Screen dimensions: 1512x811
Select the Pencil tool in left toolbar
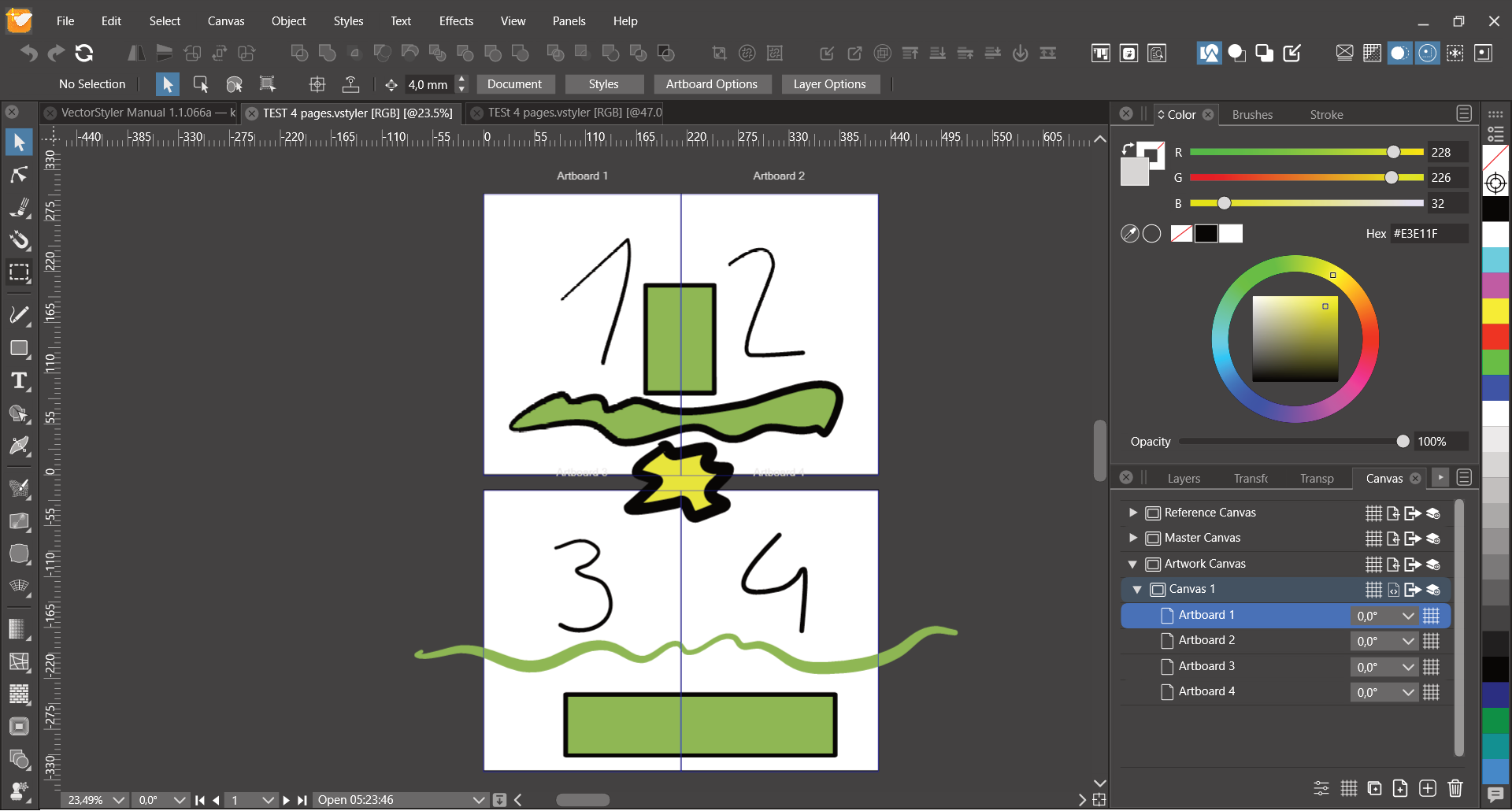click(x=19, y=315)
